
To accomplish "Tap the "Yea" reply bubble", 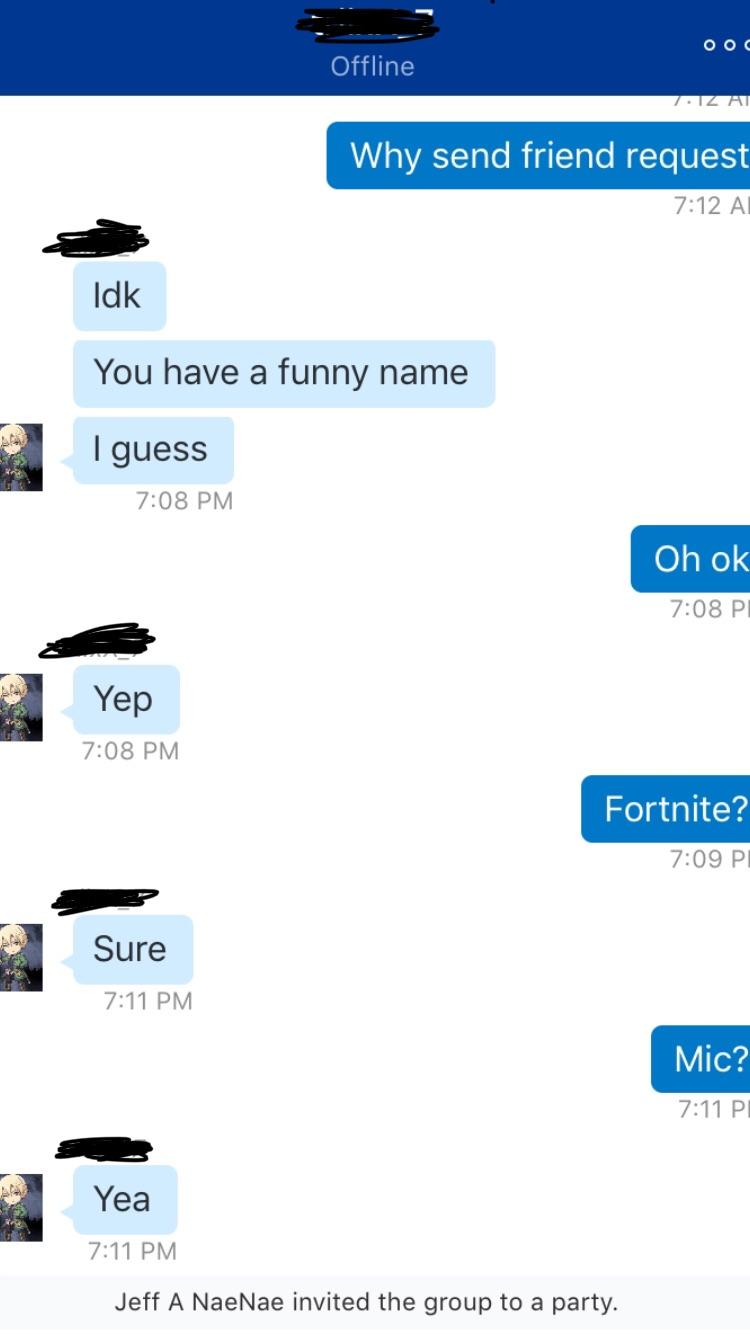I will coord(125,1199).
